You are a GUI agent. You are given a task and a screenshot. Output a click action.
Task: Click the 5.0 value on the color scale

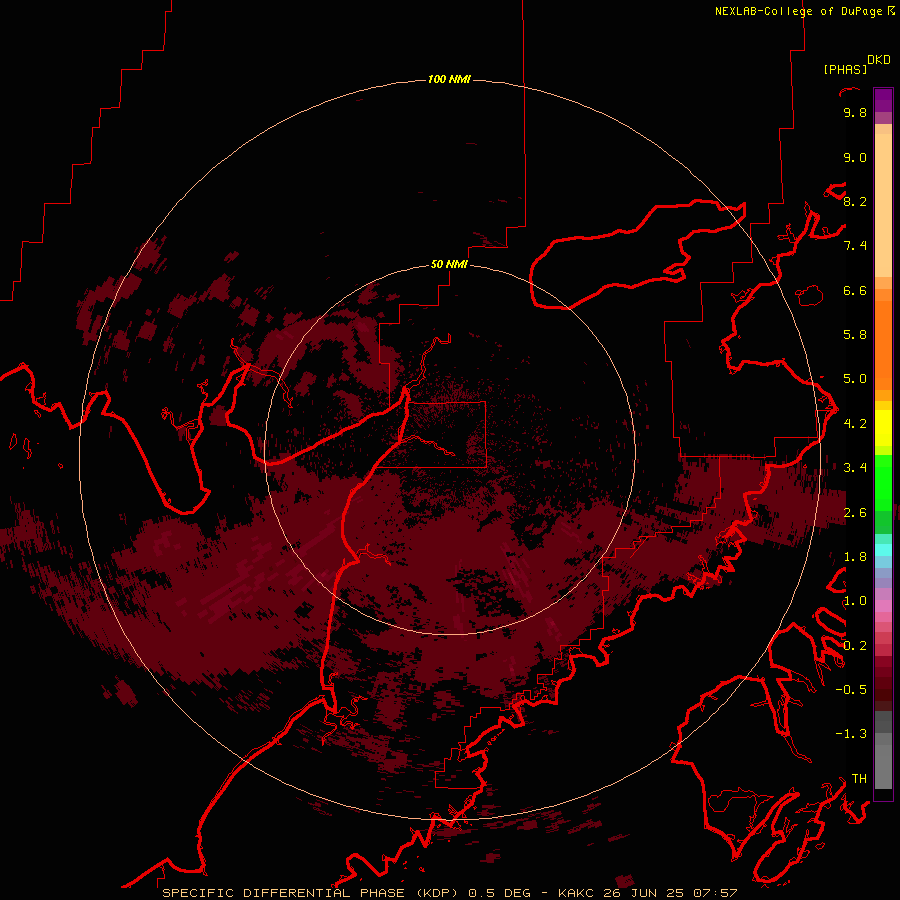(x=855, y=379)
